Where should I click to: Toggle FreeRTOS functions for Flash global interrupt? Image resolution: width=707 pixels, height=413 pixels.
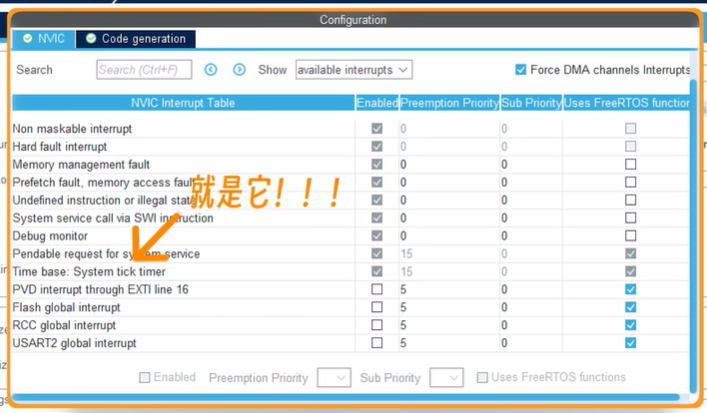click(630, 307)
